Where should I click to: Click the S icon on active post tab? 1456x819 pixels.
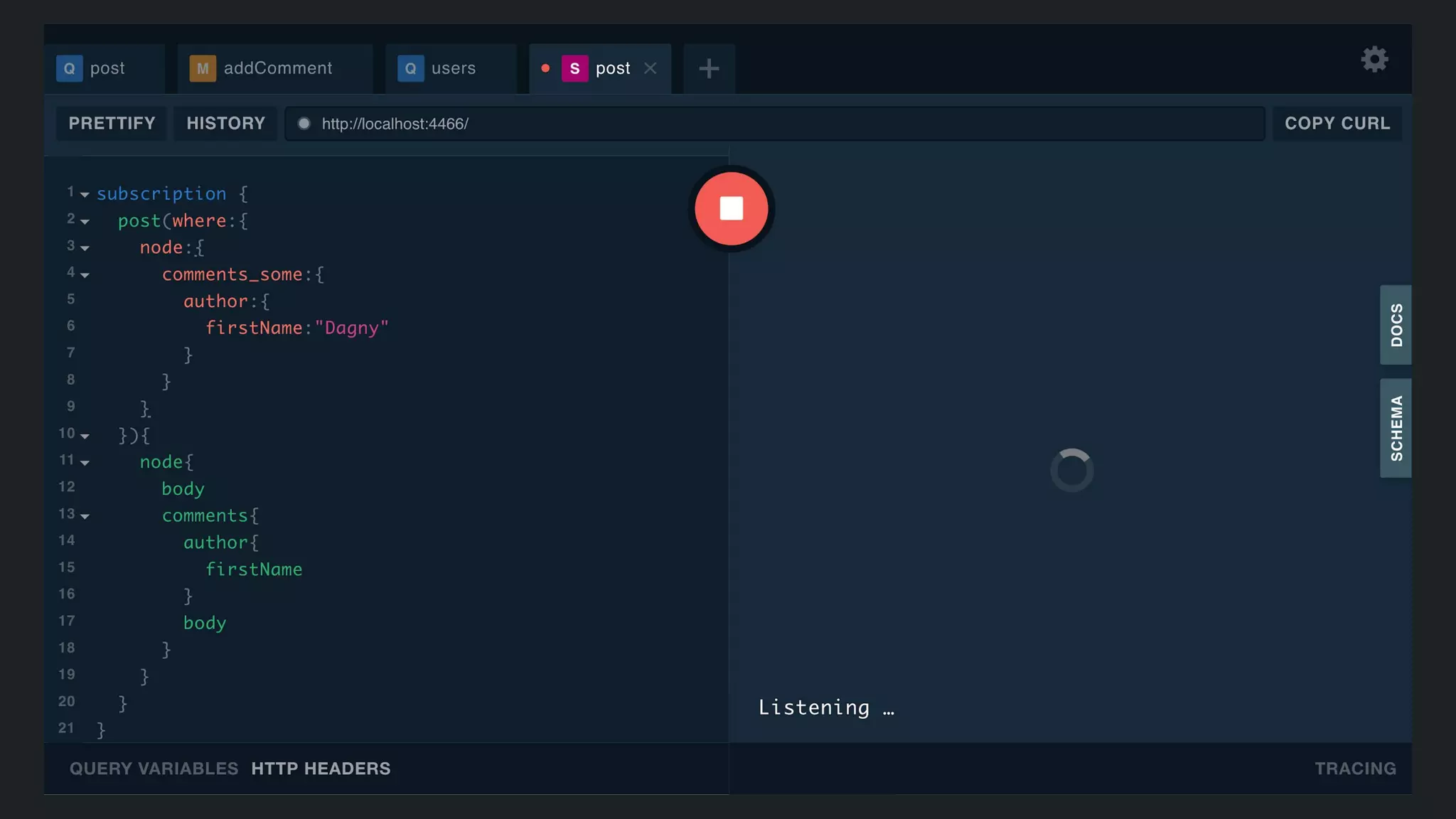click(574, 68)
